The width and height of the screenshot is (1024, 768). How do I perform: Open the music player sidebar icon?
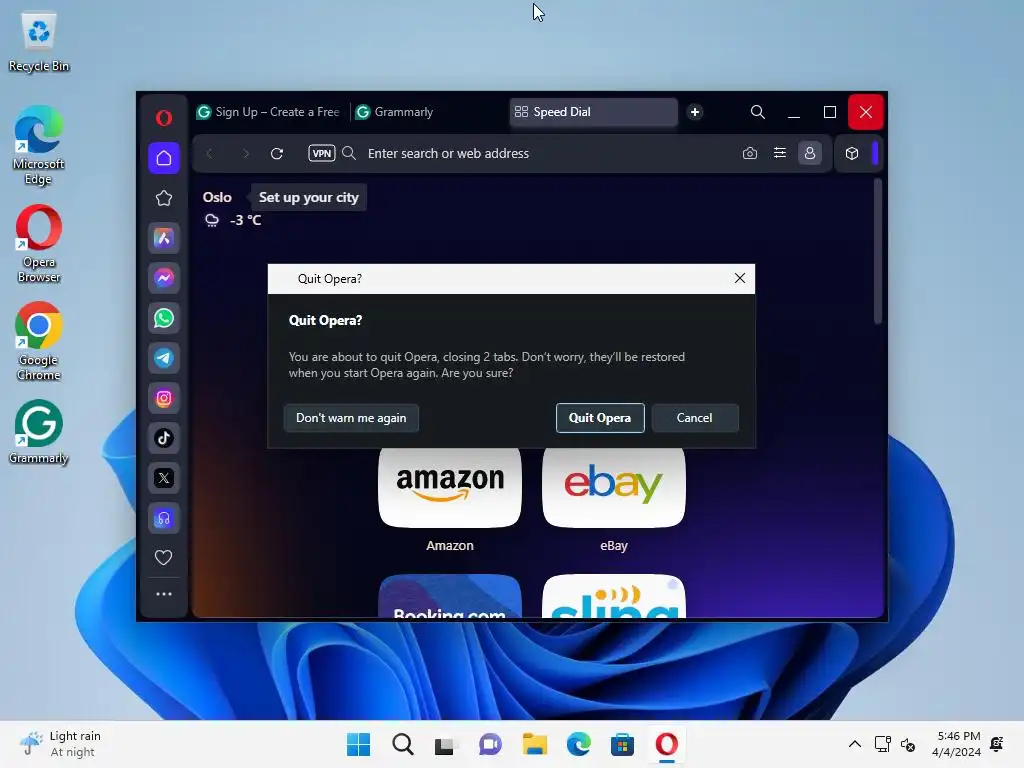point(164,519)
